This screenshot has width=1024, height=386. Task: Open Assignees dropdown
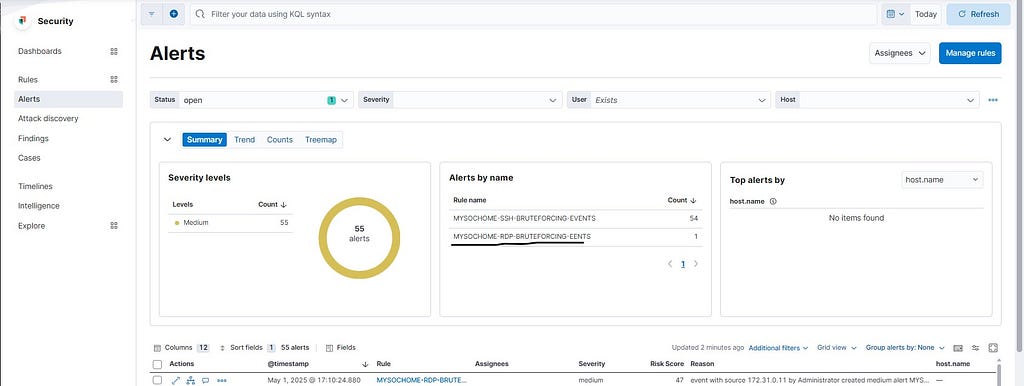pos(899,53)
